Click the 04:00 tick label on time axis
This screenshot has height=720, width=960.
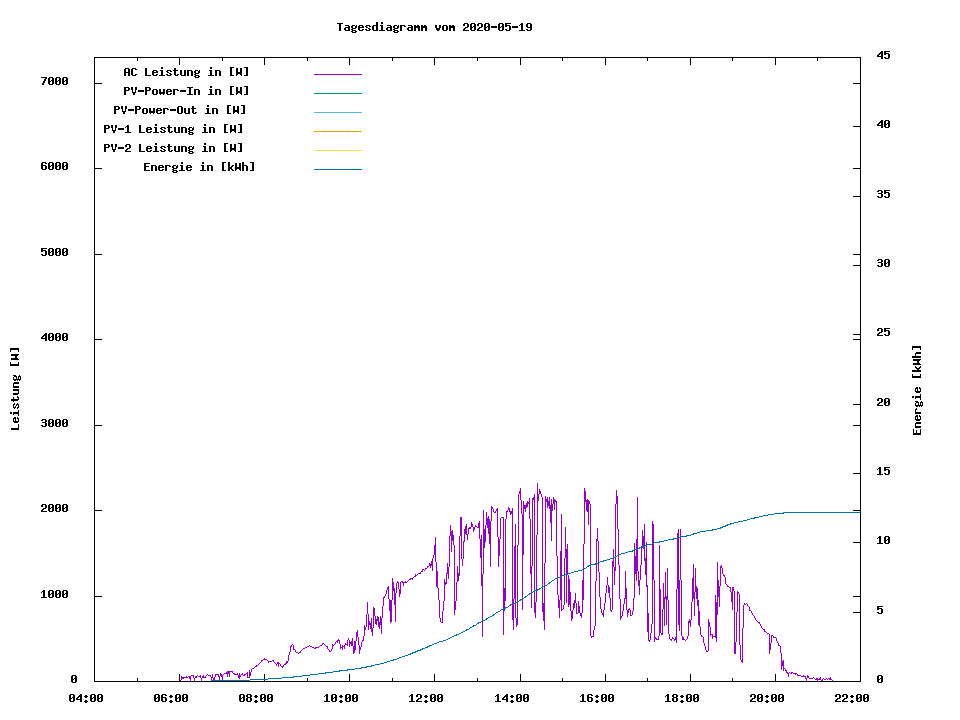[87, 698]
